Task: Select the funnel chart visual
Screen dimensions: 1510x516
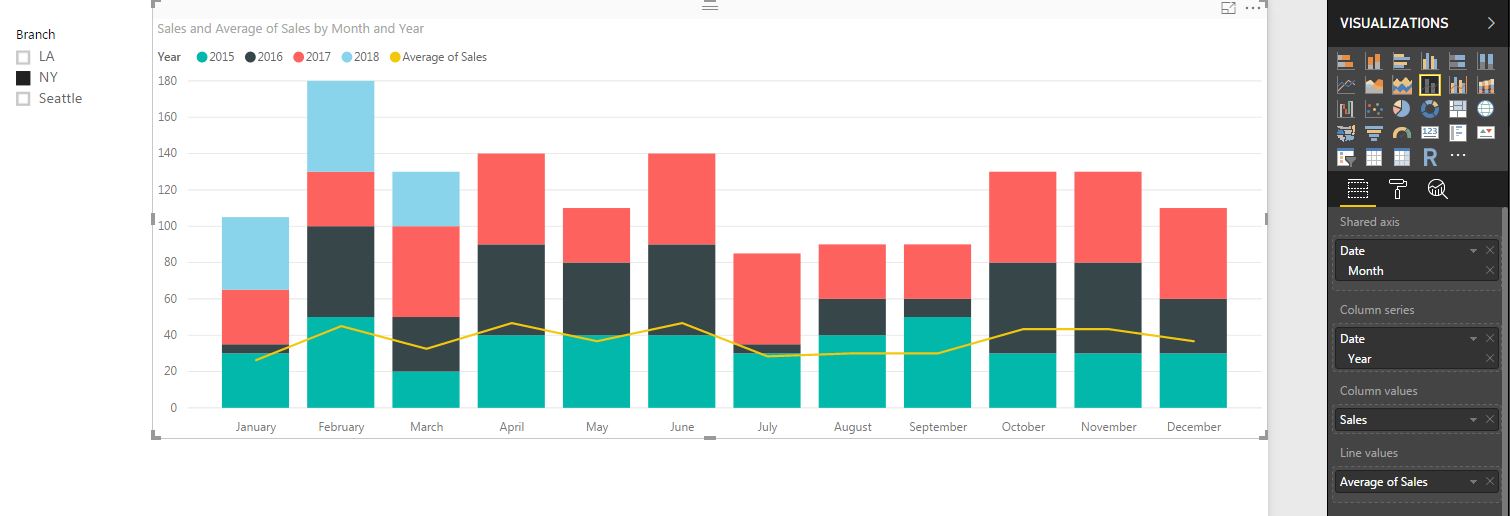Action: pos(1374,133)
